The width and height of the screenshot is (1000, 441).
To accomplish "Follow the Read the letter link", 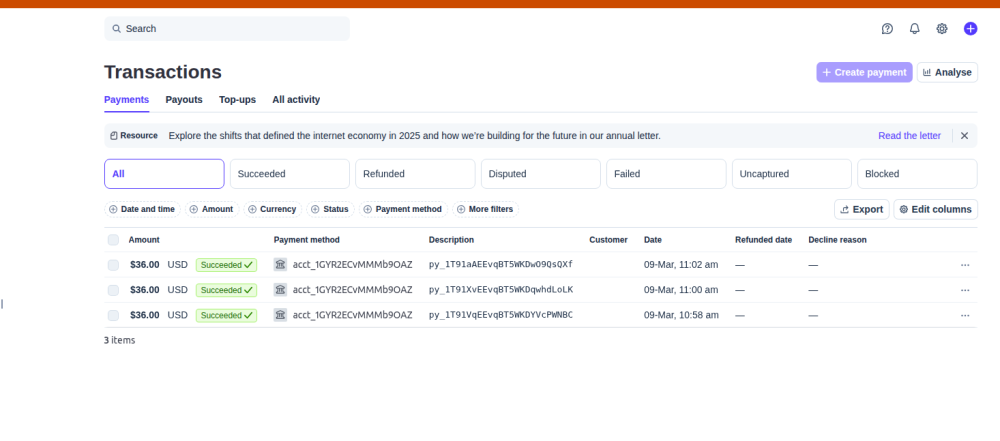I will 909,136.
